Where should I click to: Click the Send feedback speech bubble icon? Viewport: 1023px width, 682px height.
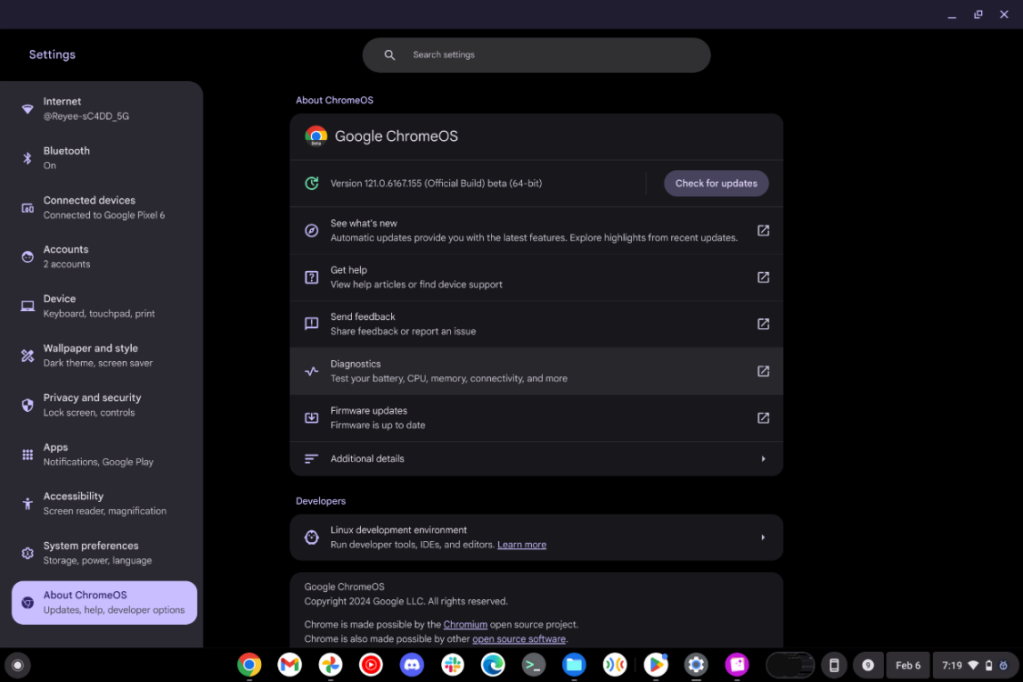tap(311, 324)
